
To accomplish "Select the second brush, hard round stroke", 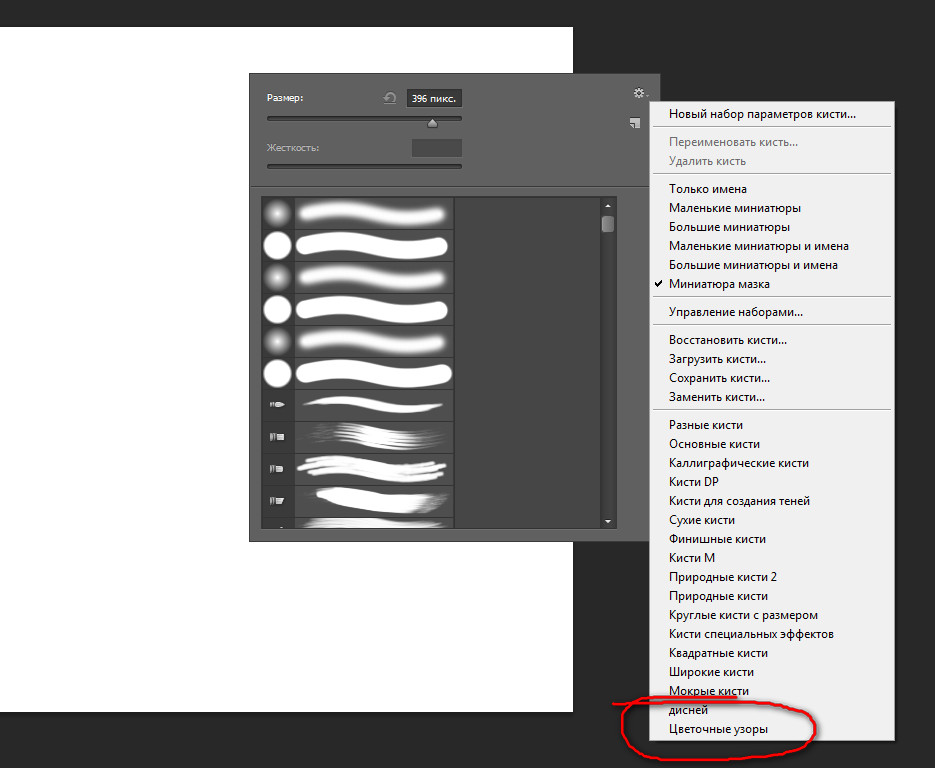I will (357, 246).
